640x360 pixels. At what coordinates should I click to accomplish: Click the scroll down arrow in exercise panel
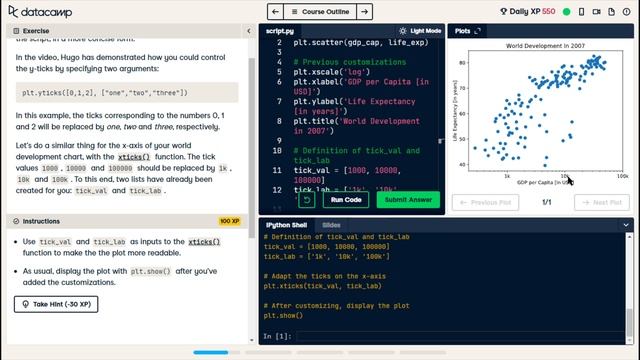point(251,340)
